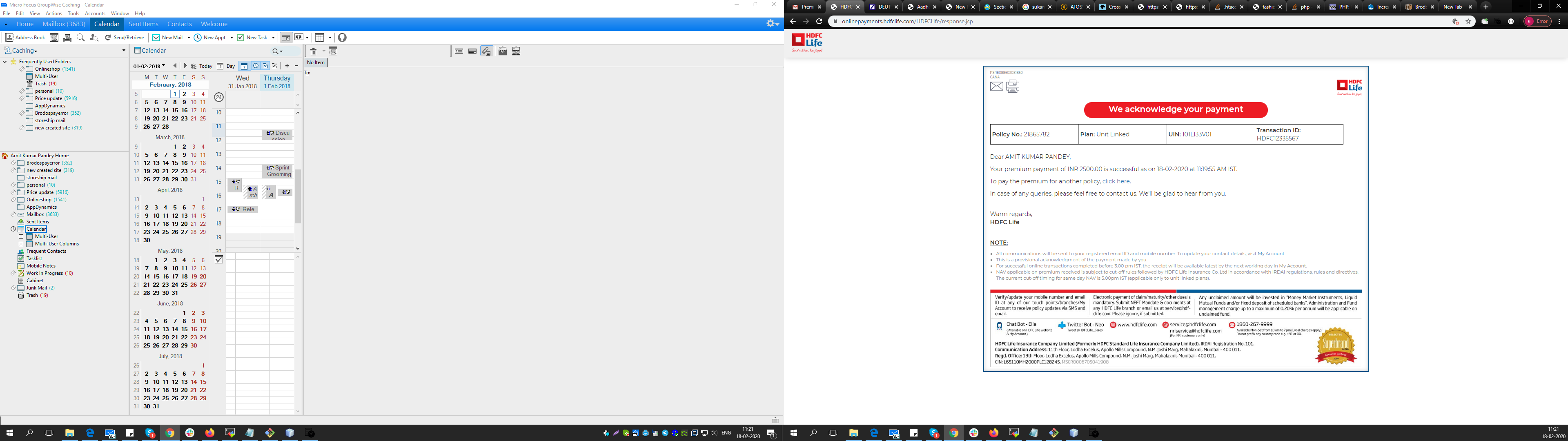Toggle notes display pencil button
Viewport: 1568px width, 441px height.
point(274,66)
